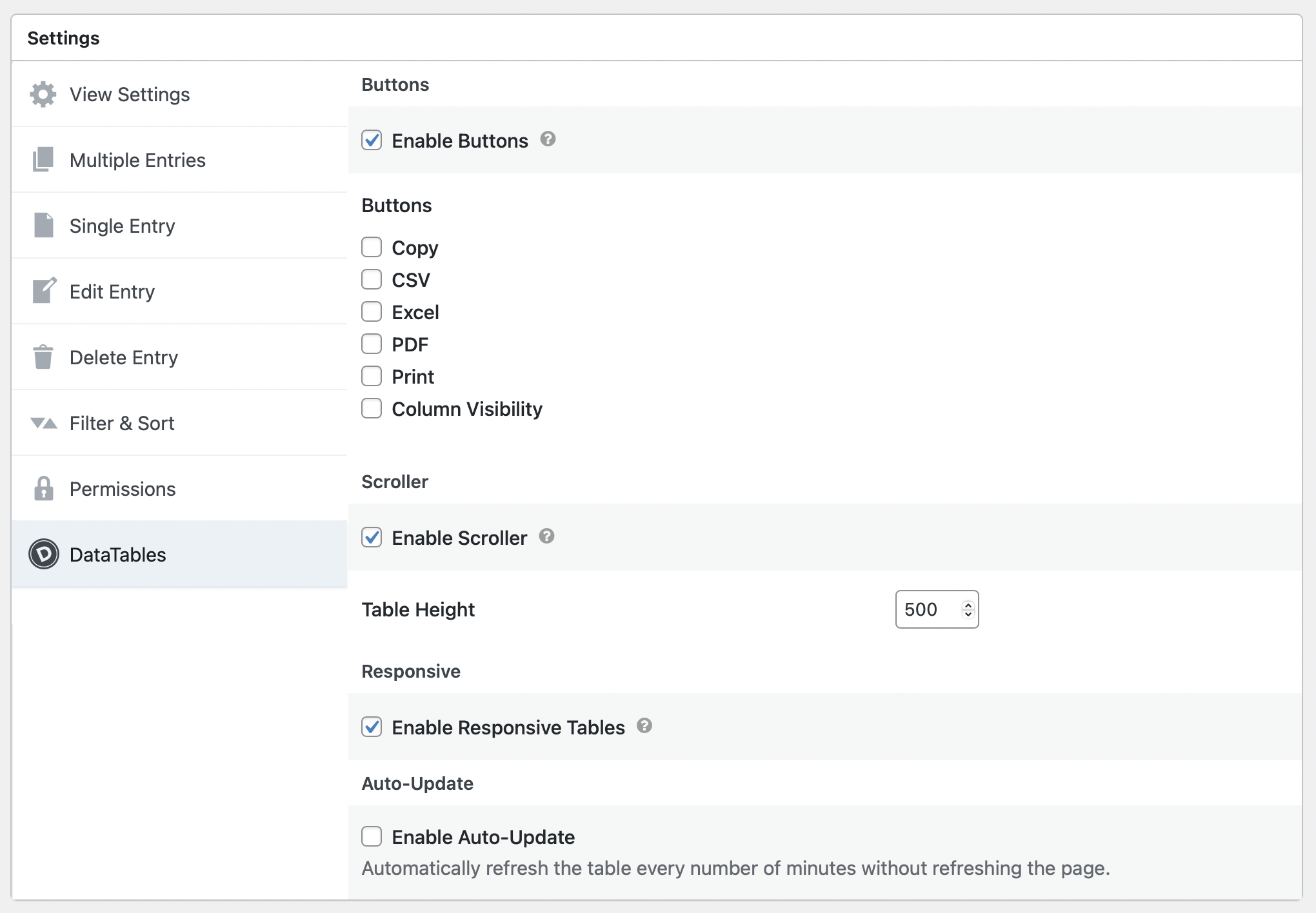
Task: Open help tooltip for Enable Responsive Tables
Action: click(x=644, y=726)
